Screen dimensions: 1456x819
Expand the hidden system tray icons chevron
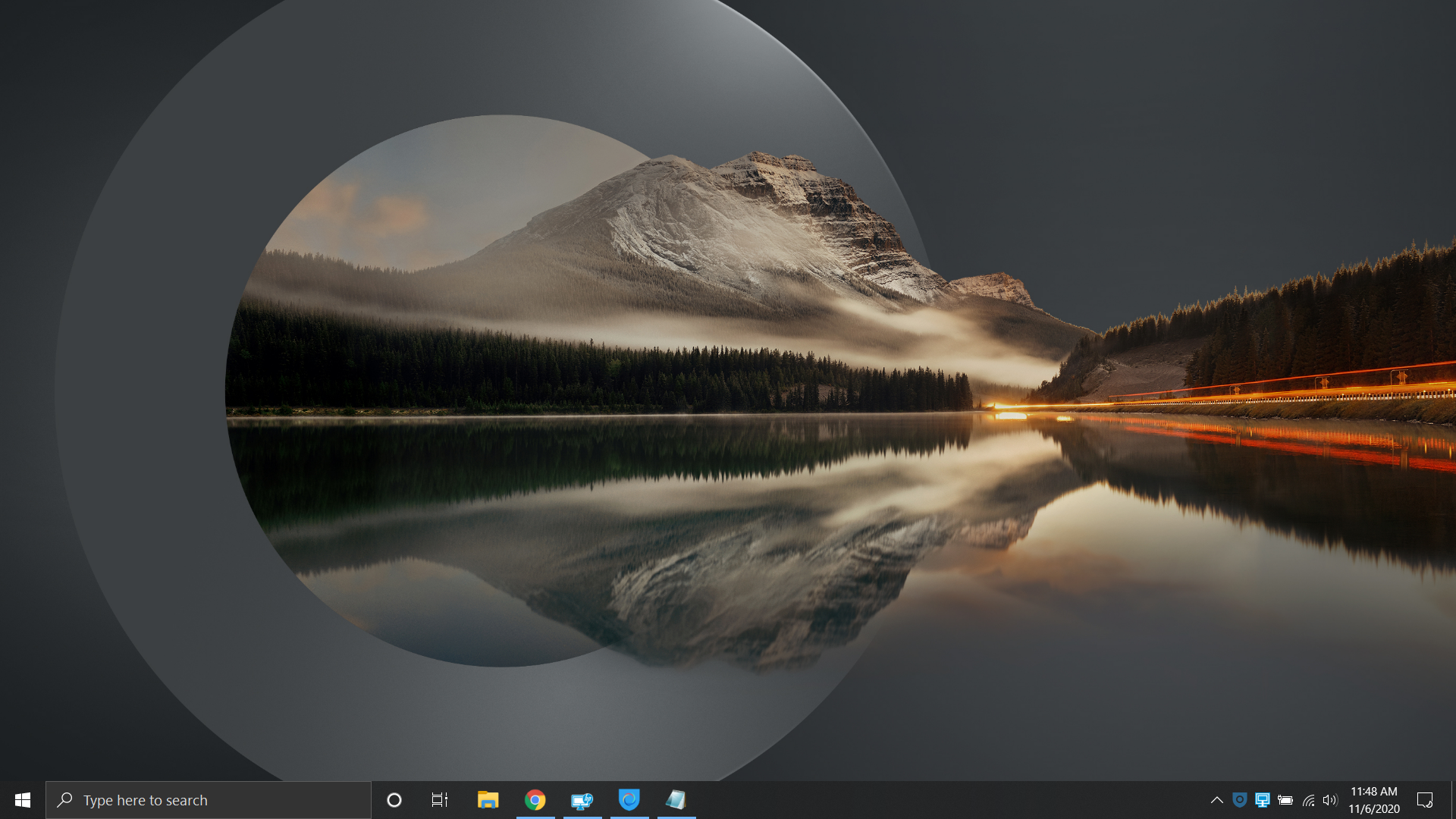[x=1216, y=800]
